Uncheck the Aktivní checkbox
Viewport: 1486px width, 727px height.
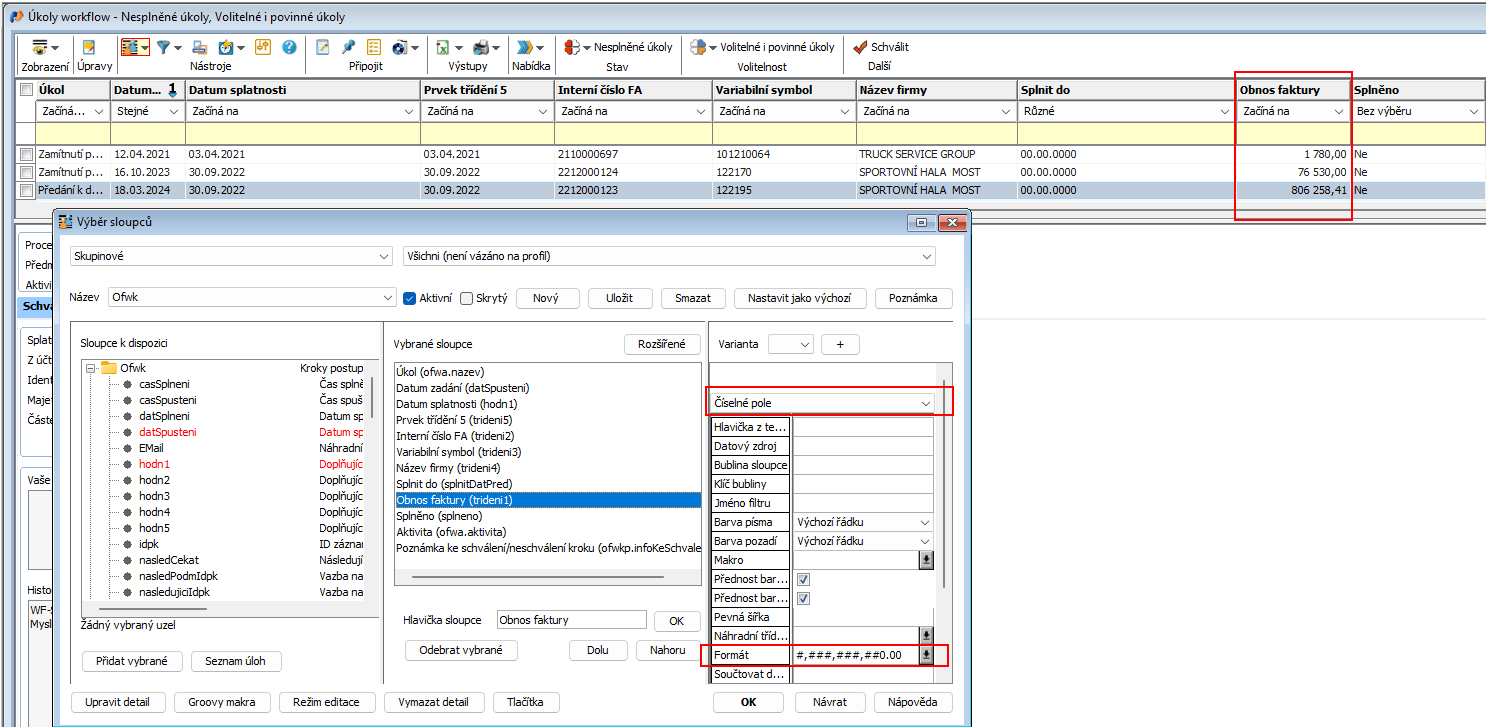[409, 298]
